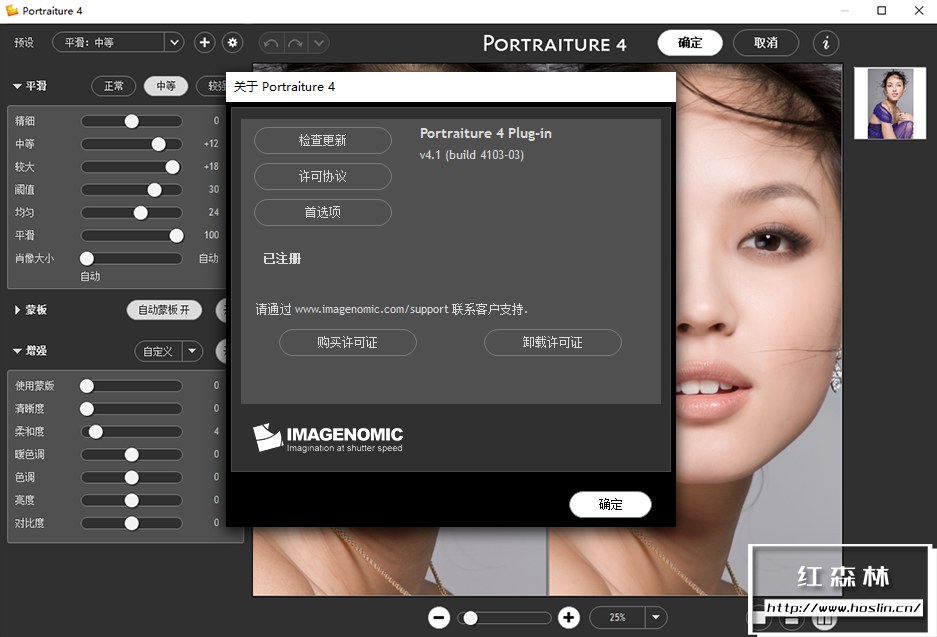Select the 中等 smoothing preset
The width and height of the screenshot is (937, 637).
click(x=166, y=86)
